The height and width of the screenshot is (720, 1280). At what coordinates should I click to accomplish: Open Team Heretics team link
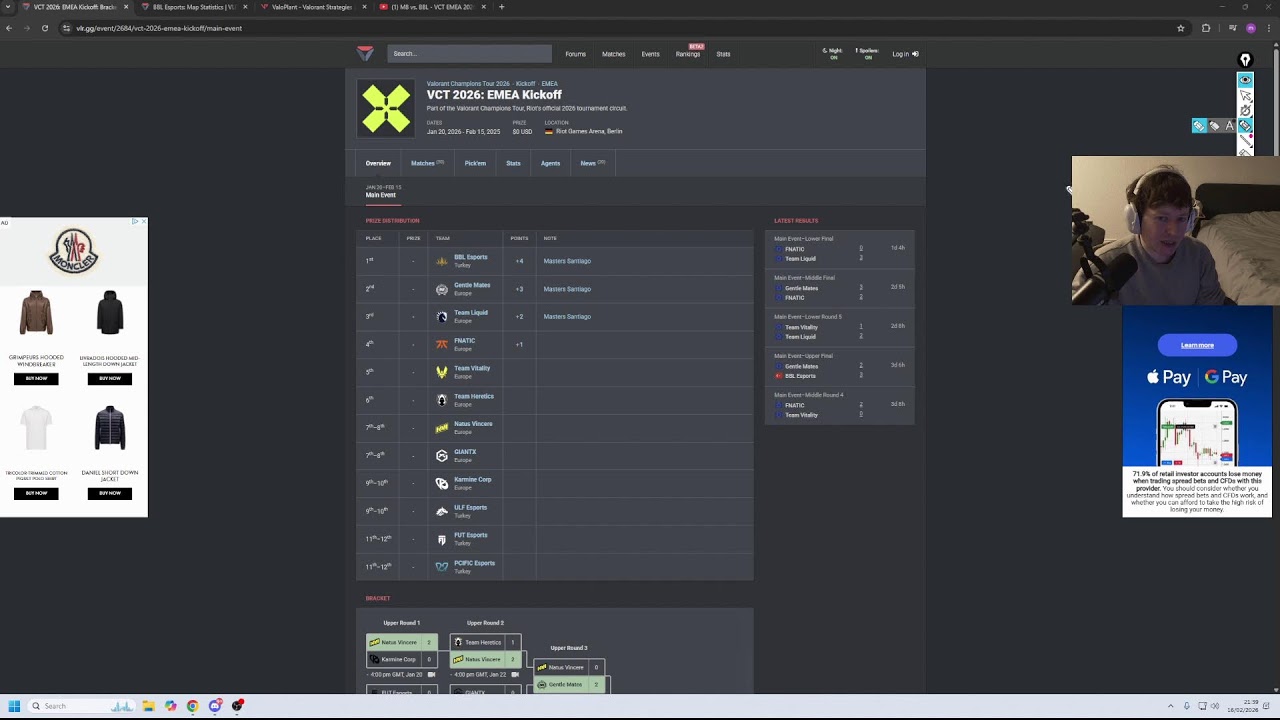point(474,396)
